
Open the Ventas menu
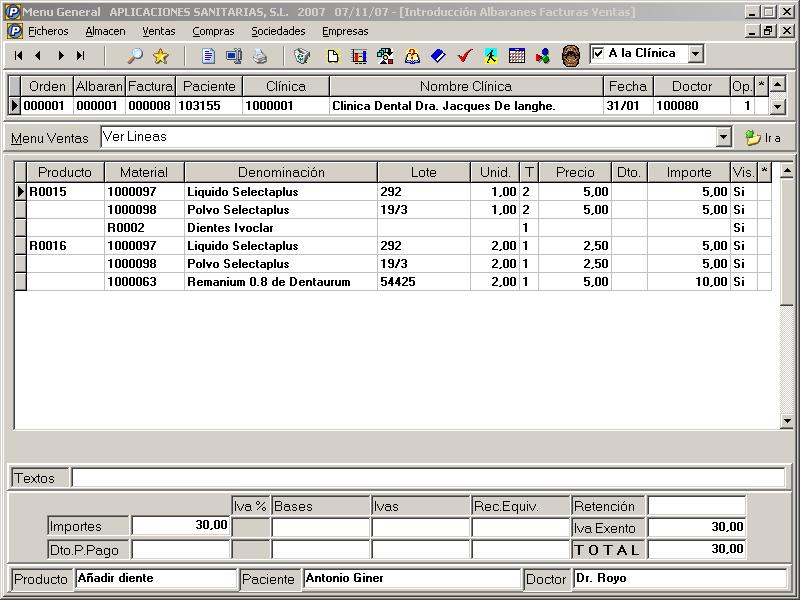pos(159,31)
